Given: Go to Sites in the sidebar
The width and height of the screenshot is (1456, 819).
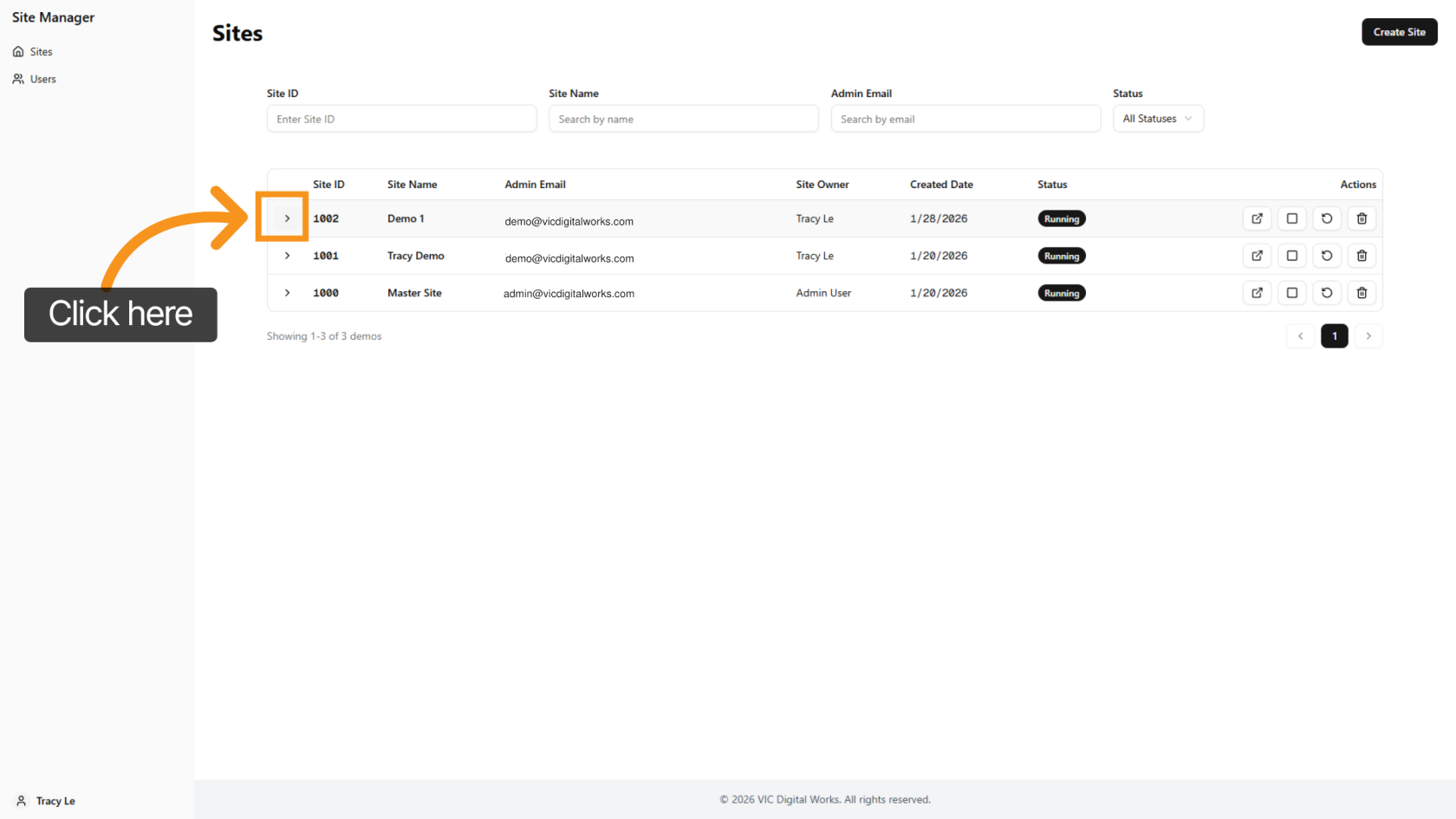Looking at the screenshot, I should point(41,52).
